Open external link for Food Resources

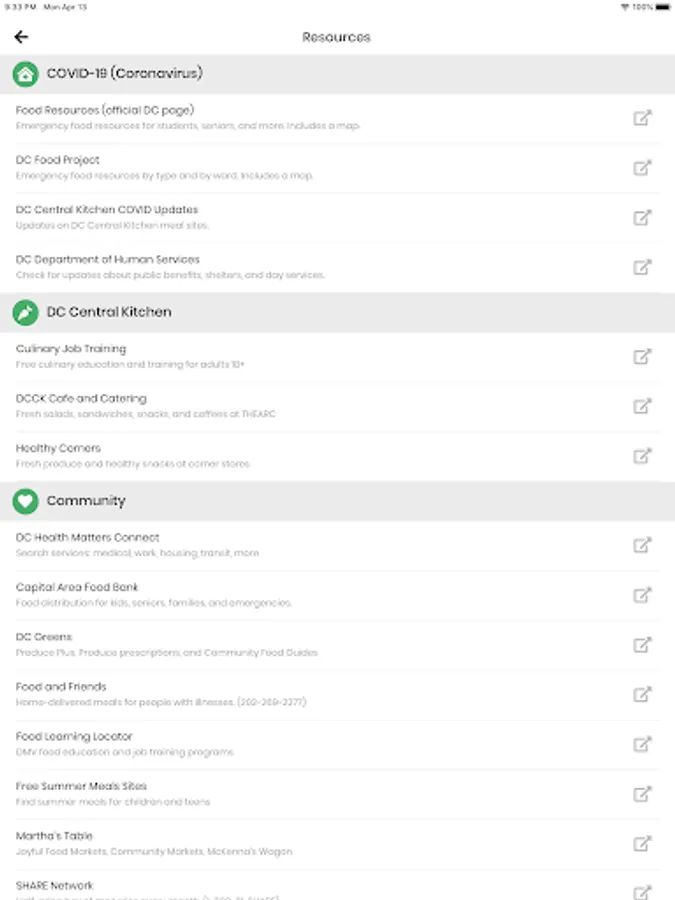pyautogui.click(x=642, y=118)
